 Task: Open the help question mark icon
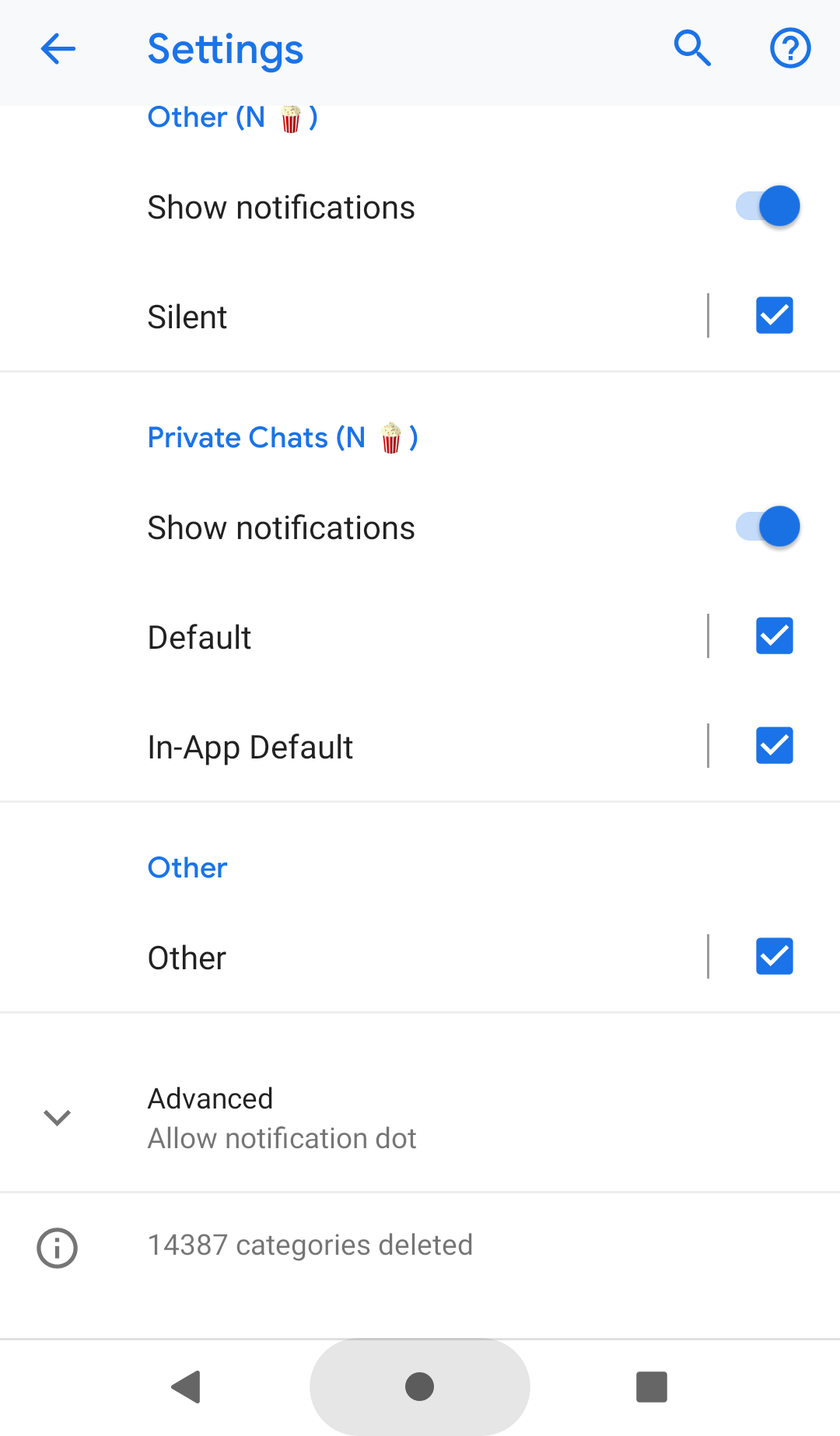pos(790,49)
